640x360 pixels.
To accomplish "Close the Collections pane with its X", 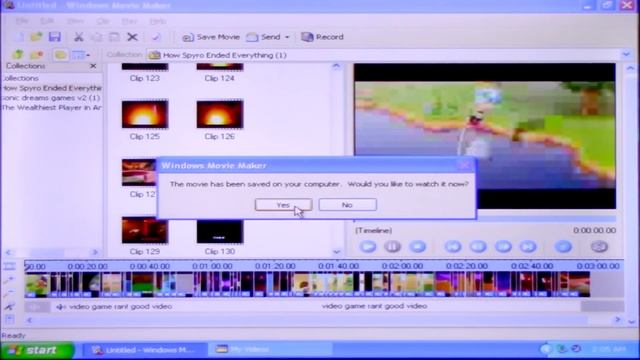I will 93,66.
